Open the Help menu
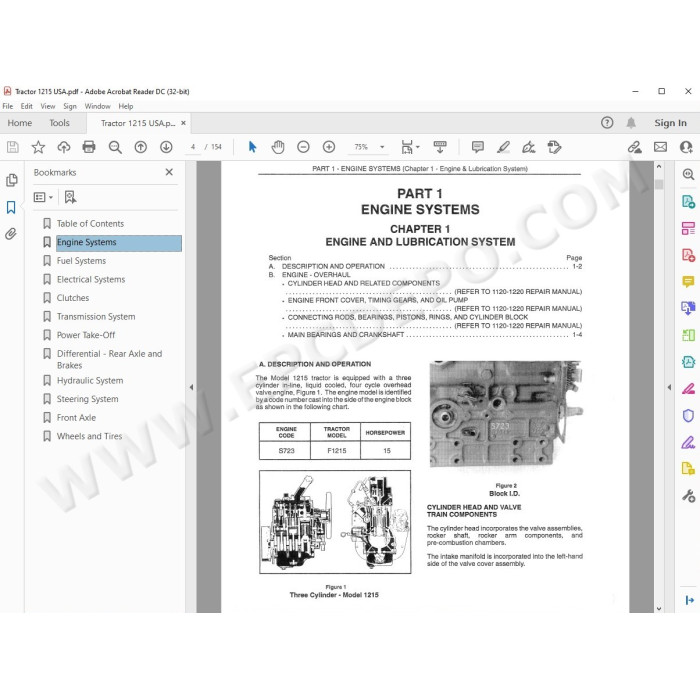The image size is (700, 700). click(x=125, y=106)
